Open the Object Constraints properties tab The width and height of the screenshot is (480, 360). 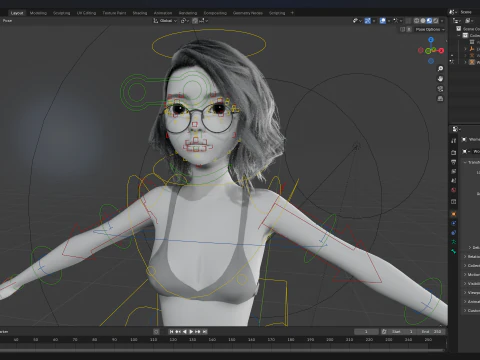[x=453, y=233]
